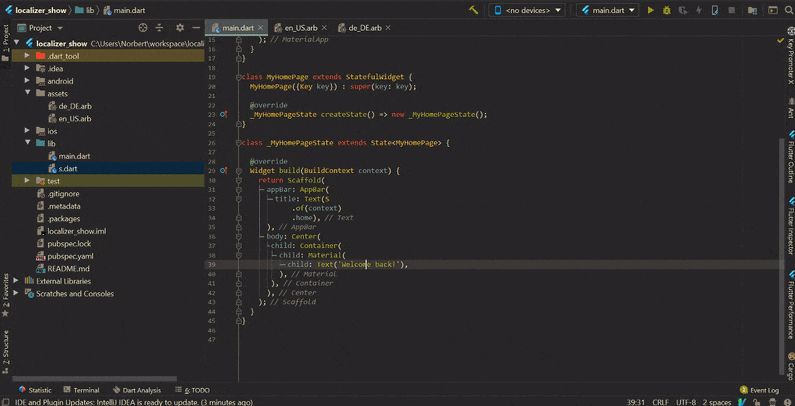
Task: Open the Dart Analysis tool window
Action: 137,390
